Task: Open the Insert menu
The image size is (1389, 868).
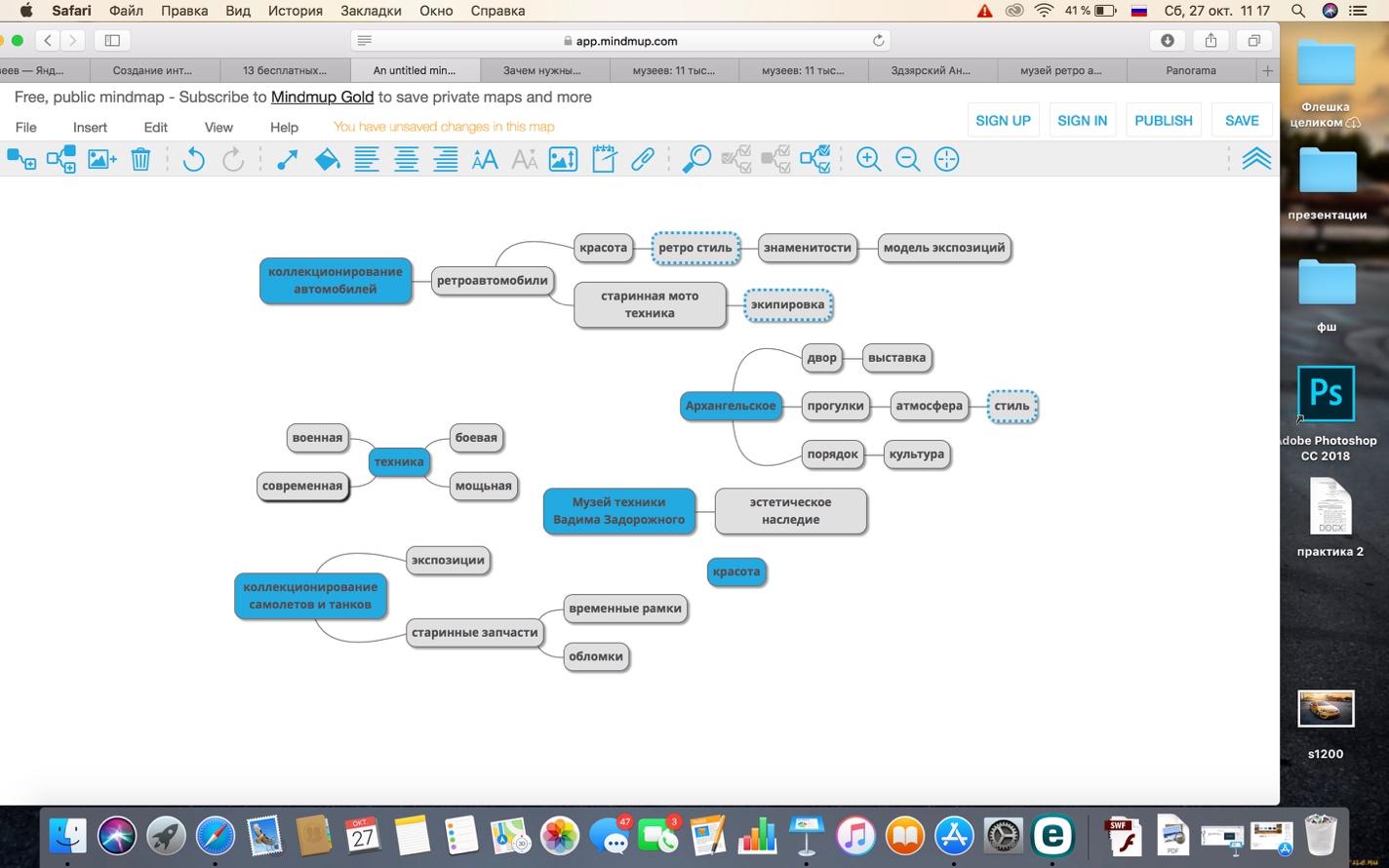Action: point(90,127)
